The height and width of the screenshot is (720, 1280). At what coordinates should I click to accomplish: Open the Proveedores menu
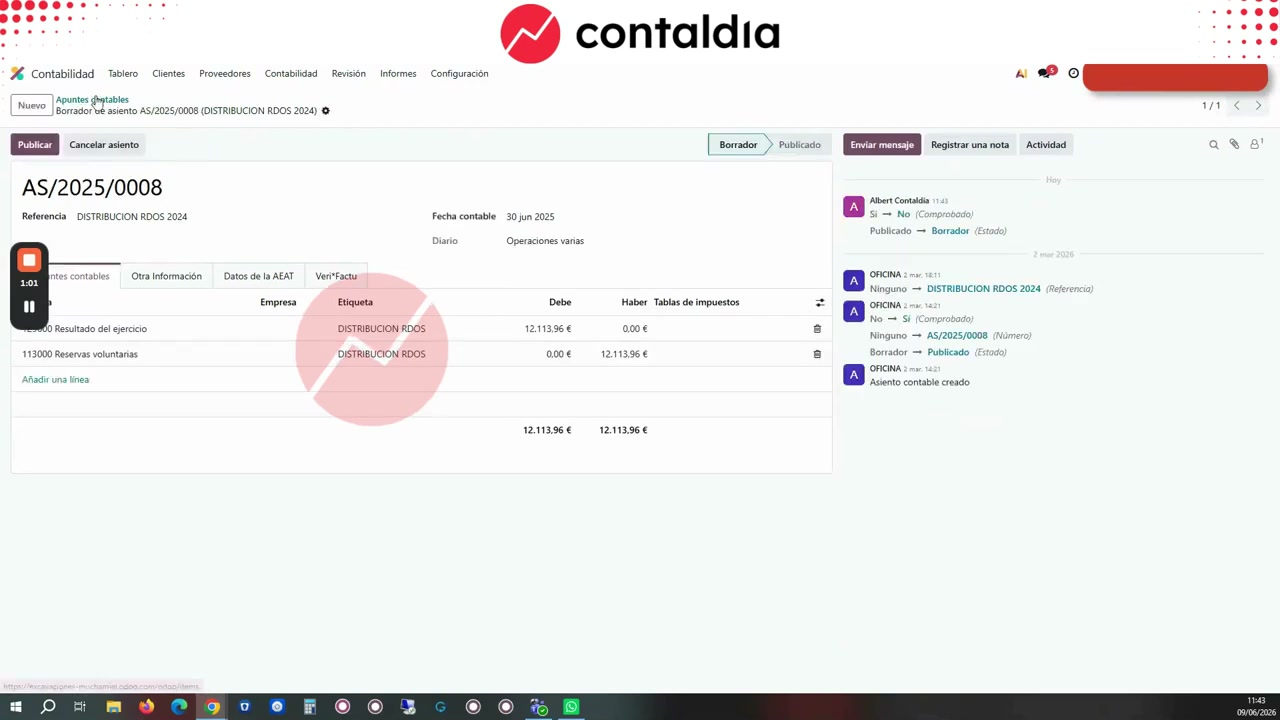pos(225,74)
